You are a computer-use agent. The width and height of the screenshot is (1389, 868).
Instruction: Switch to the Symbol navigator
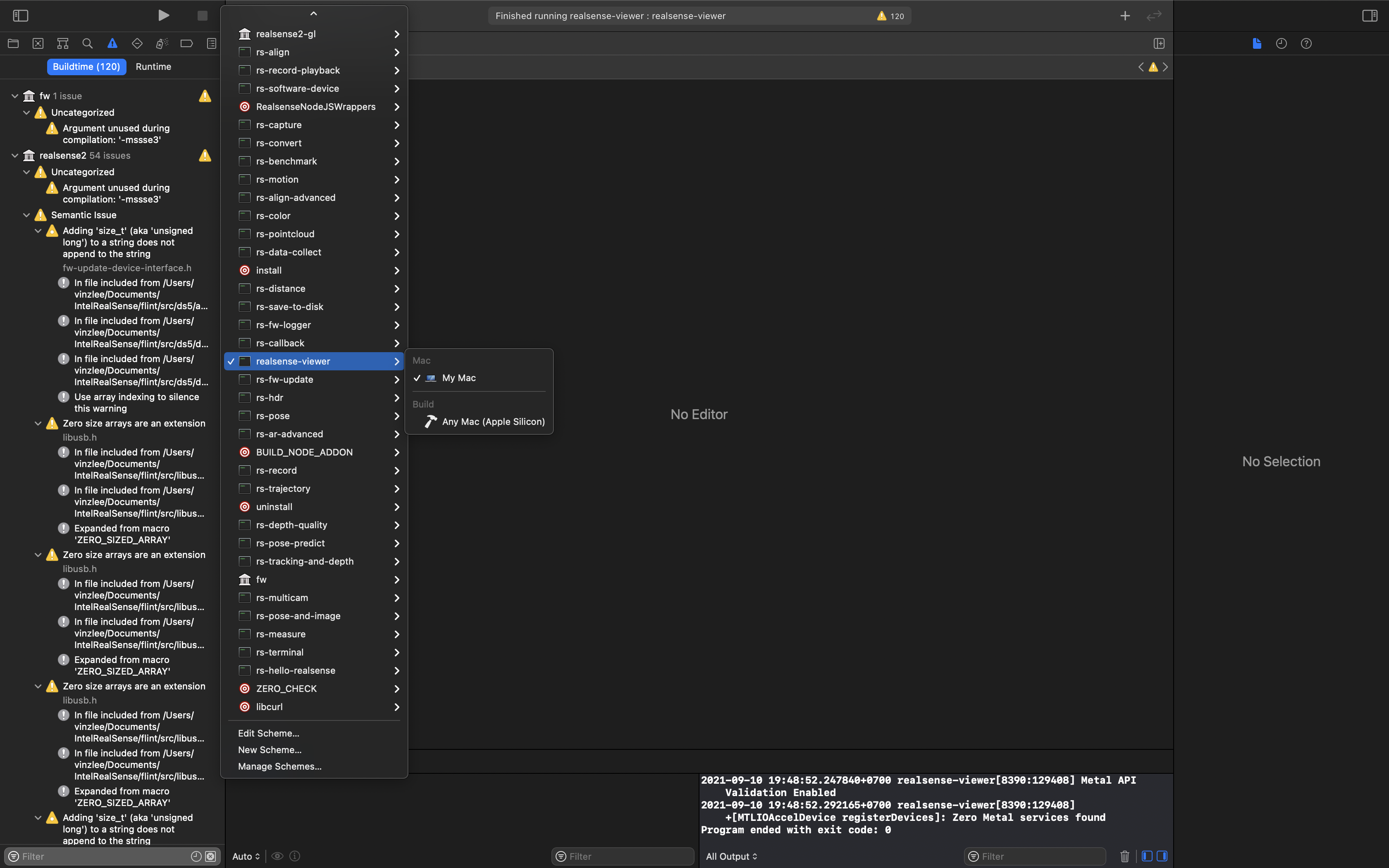[62, 43]
